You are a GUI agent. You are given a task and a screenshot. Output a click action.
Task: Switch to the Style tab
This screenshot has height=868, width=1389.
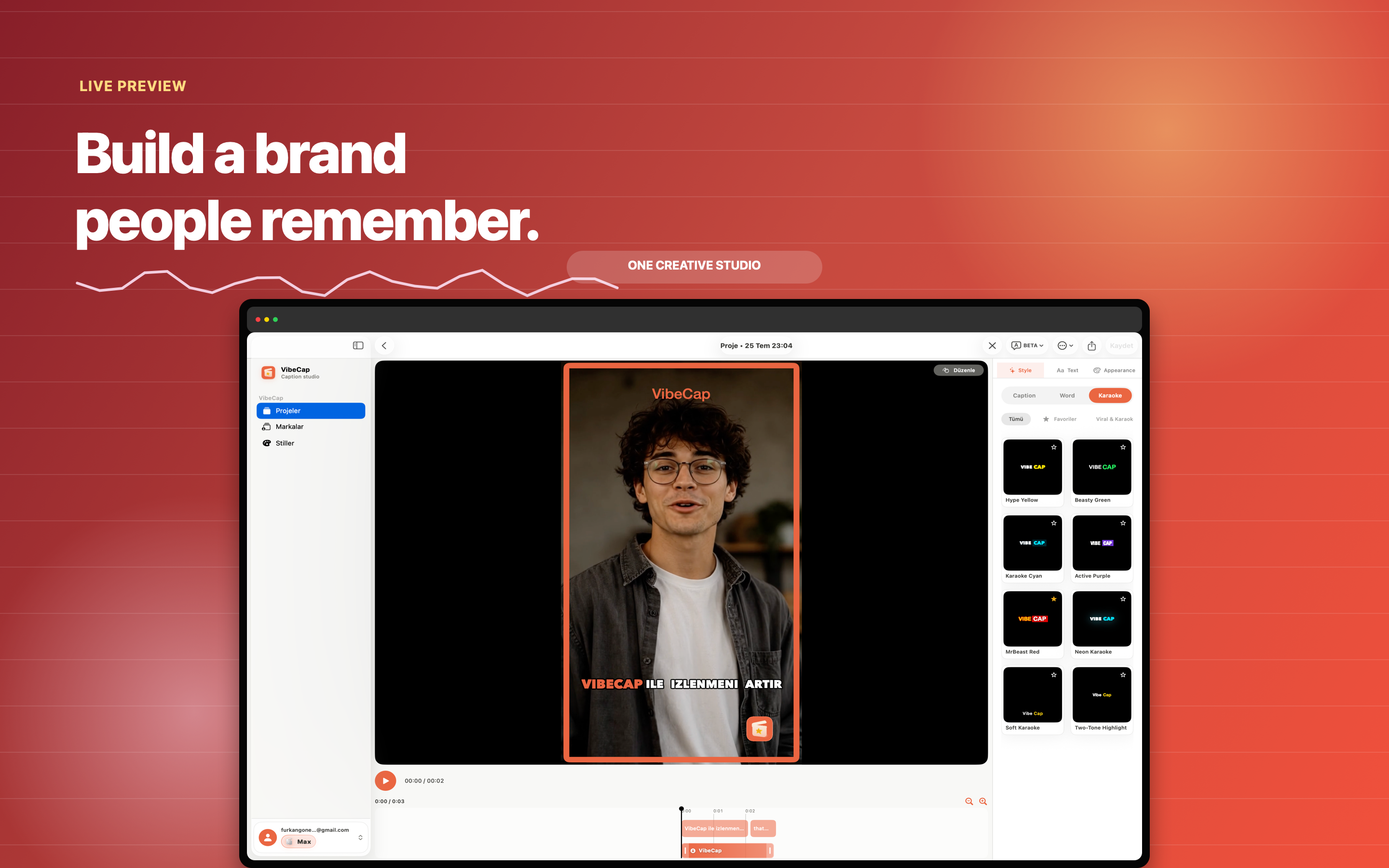[x=1021, y=370]
